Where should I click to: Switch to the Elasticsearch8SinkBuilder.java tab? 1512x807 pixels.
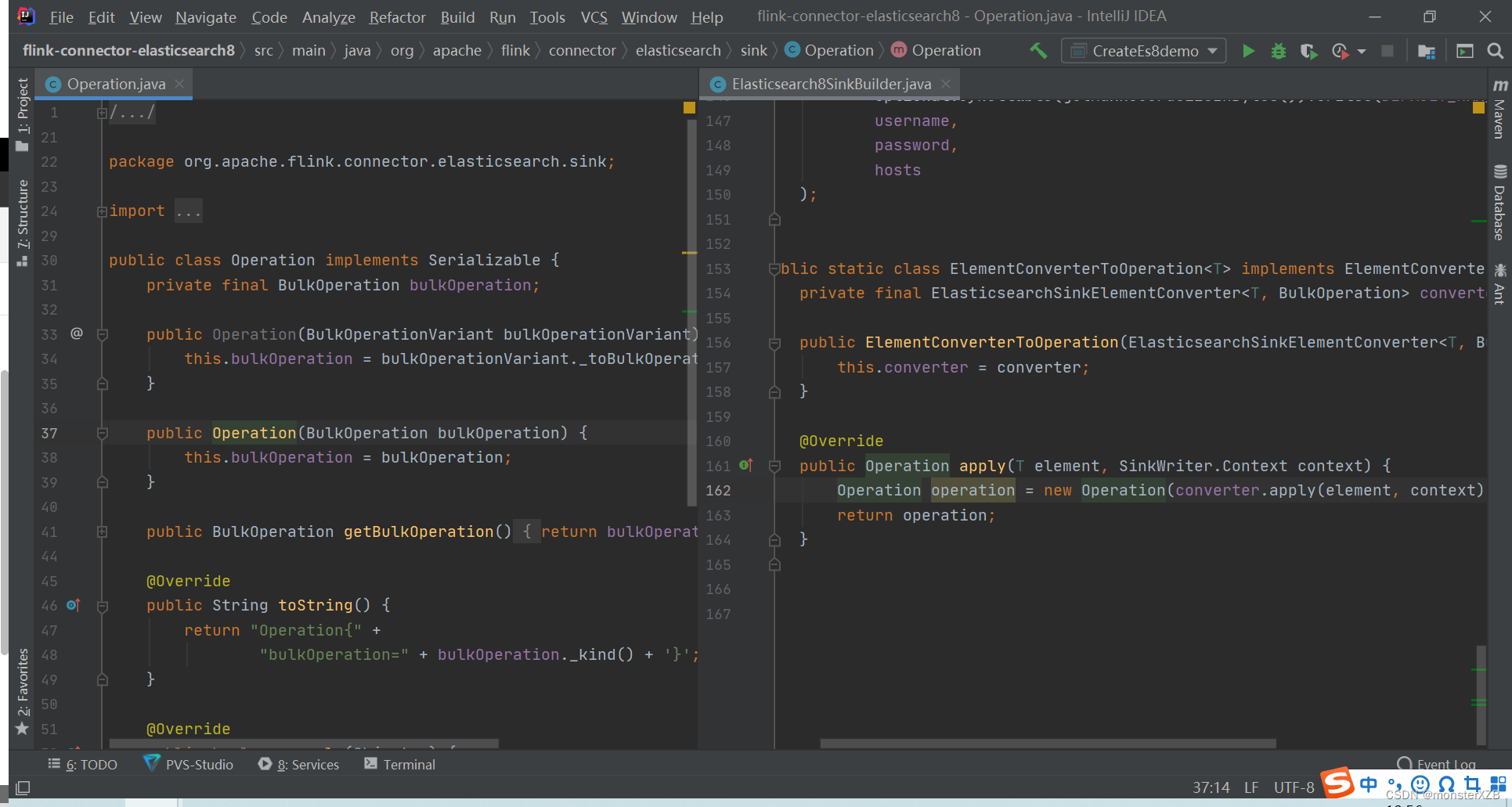coord(829,83)
